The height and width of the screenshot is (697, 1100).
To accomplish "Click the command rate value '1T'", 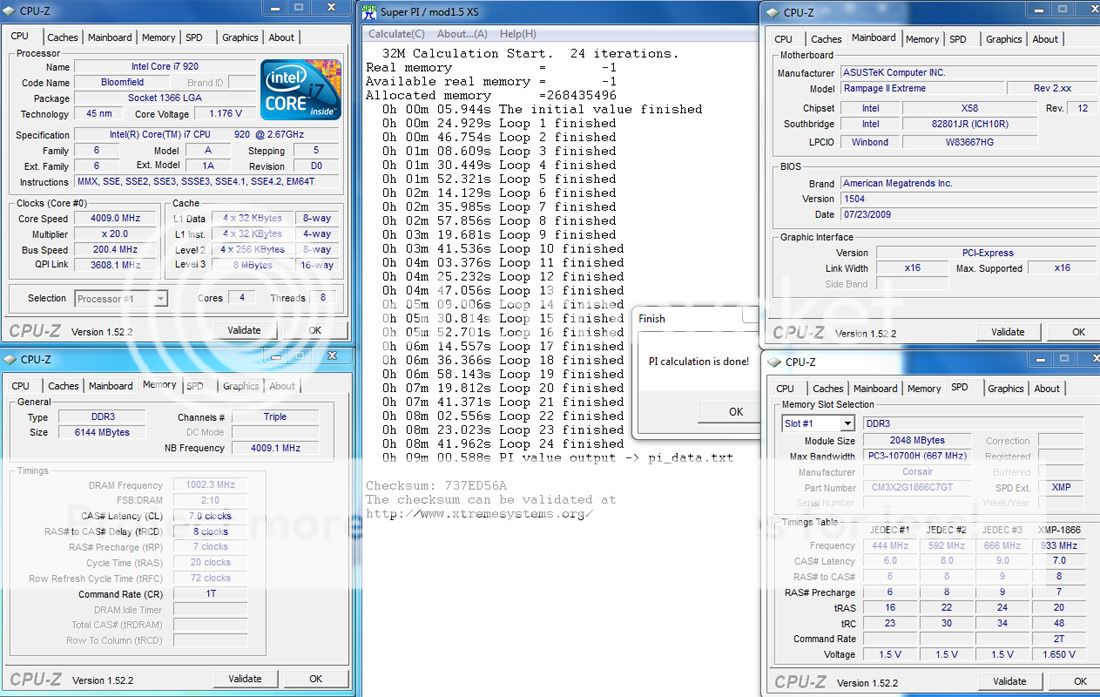I will pyautogui.click(x=210, y=594).
